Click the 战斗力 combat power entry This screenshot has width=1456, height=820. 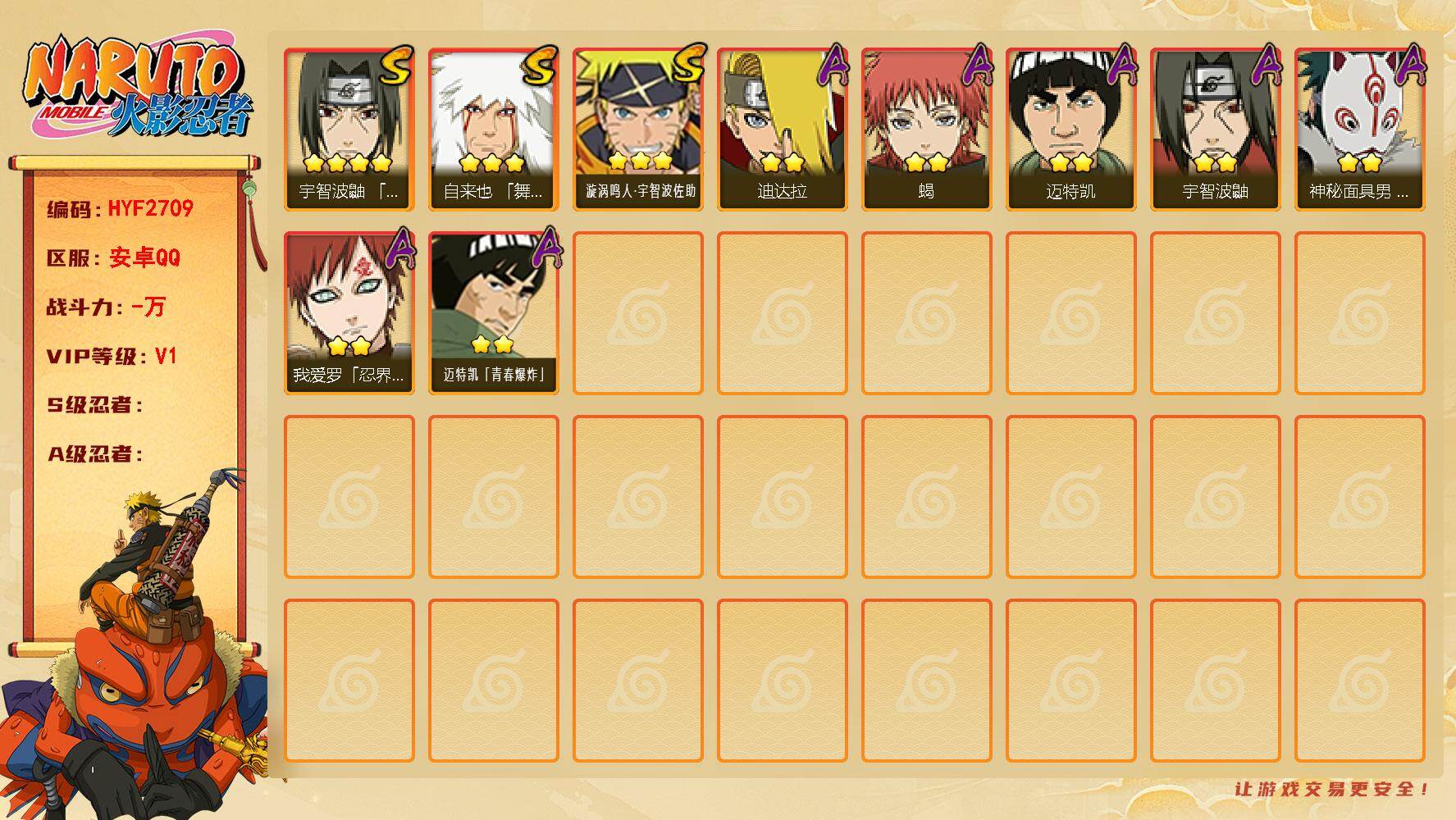(106, 307)
